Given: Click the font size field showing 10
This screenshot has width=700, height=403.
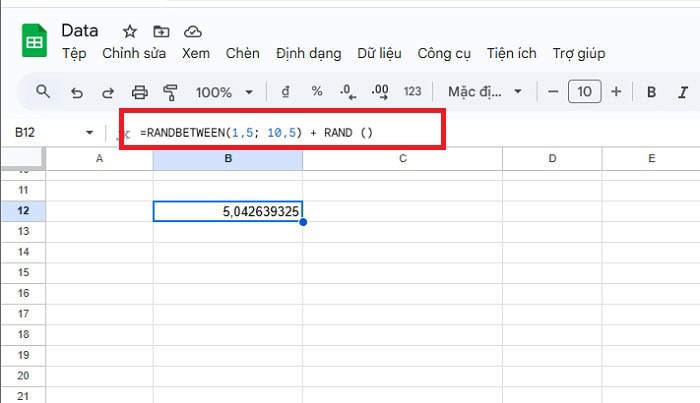Looking at the screenshot, I should (584, 92).
